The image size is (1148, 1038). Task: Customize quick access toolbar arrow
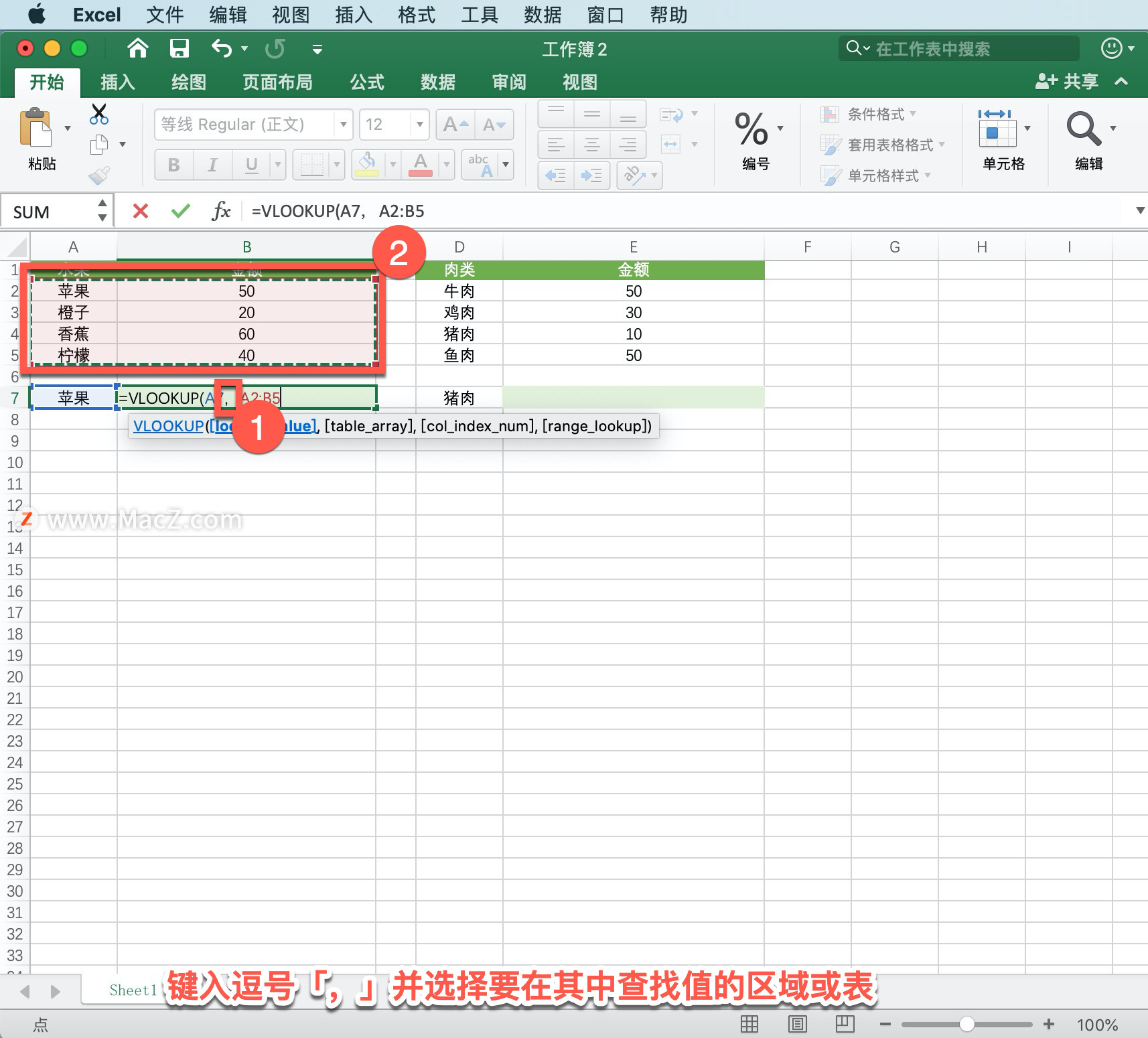317,49
